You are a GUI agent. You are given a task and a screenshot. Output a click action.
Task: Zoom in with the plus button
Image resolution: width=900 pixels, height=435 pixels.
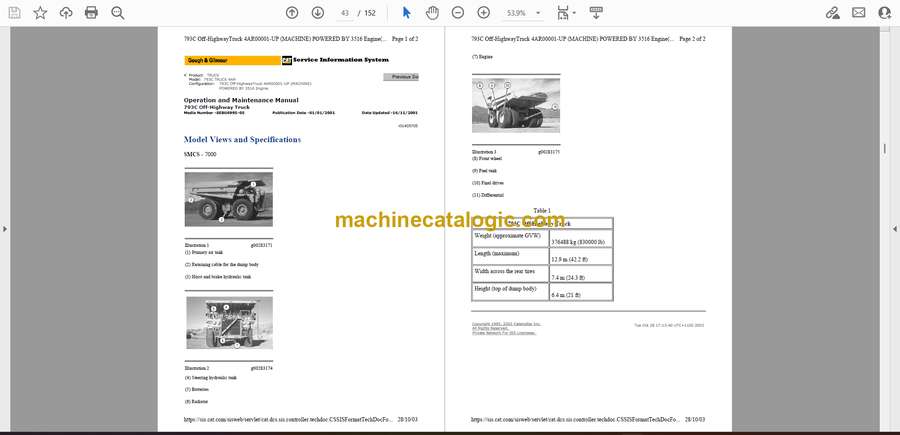tap(484, 13)
